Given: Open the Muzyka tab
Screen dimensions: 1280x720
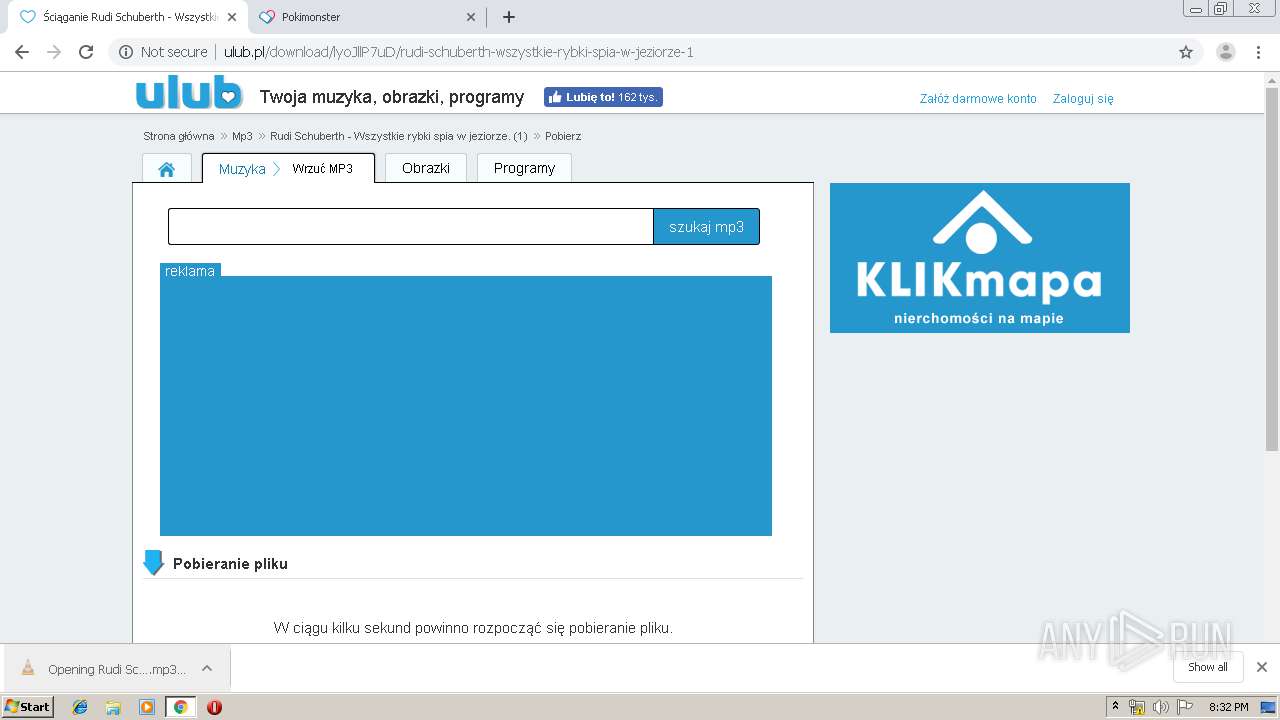Looking at the screenshot, I should 242,169.
